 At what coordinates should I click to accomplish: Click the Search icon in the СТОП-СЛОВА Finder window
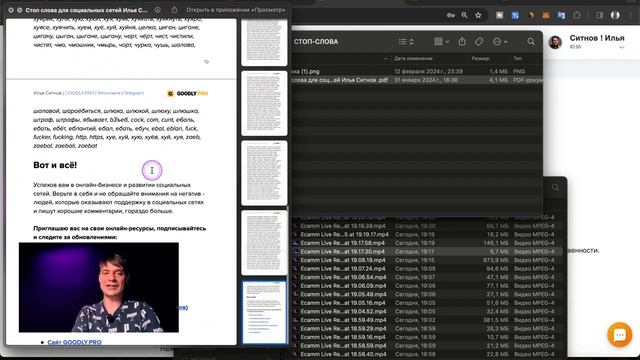pos(531,42)
